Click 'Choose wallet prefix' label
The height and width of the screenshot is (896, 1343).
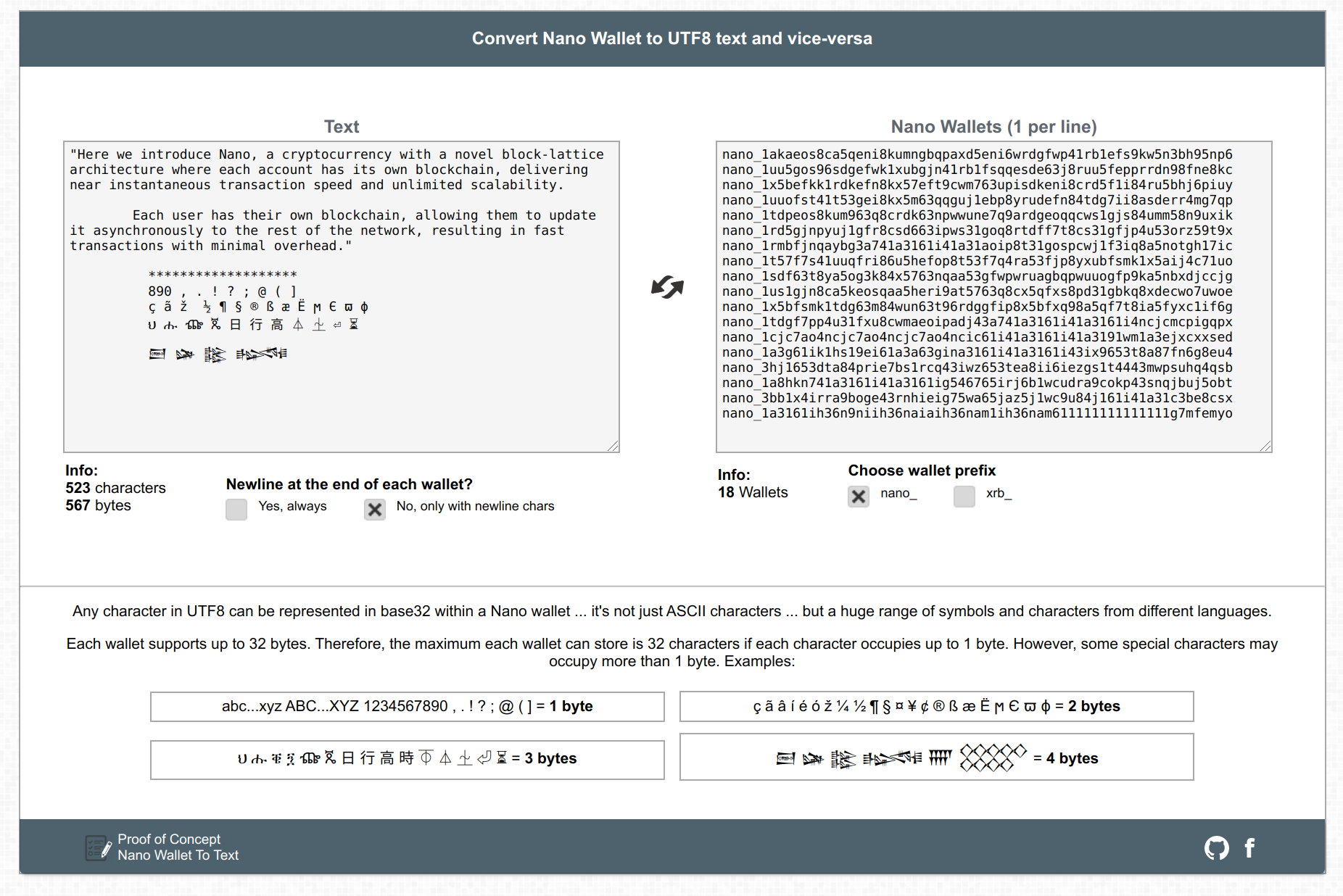(x=922, y=470)
